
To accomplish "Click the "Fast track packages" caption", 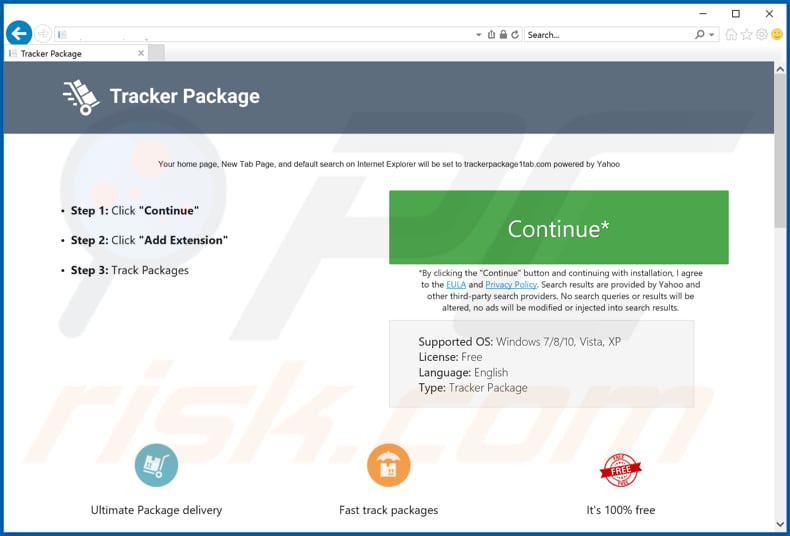I will [388, 510].
